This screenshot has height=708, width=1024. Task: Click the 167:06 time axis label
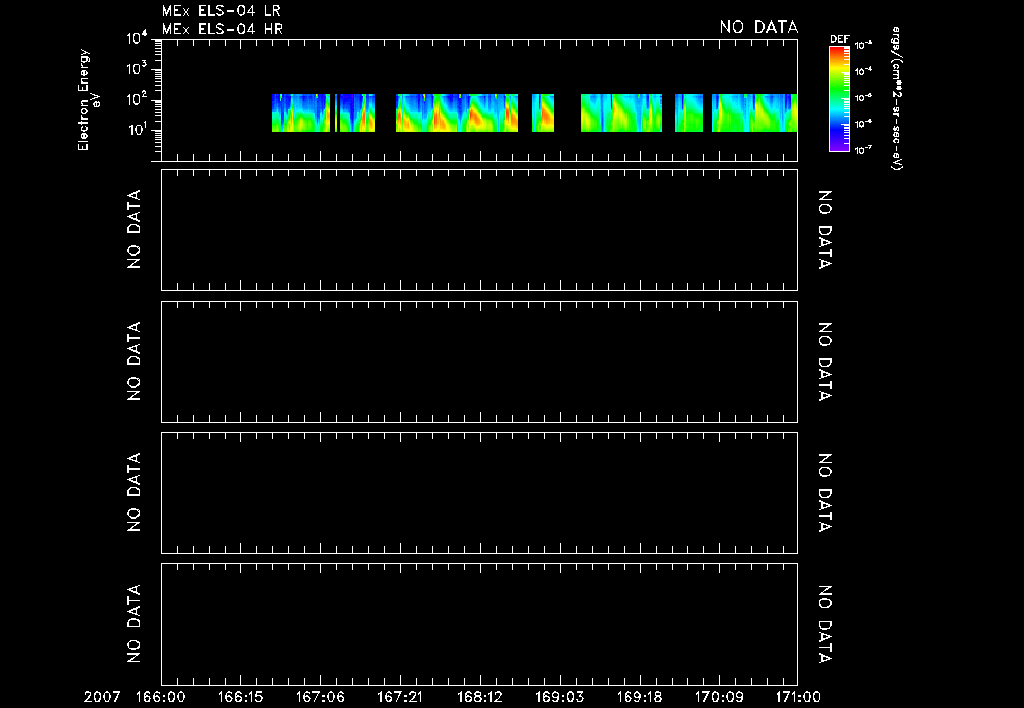320,697
